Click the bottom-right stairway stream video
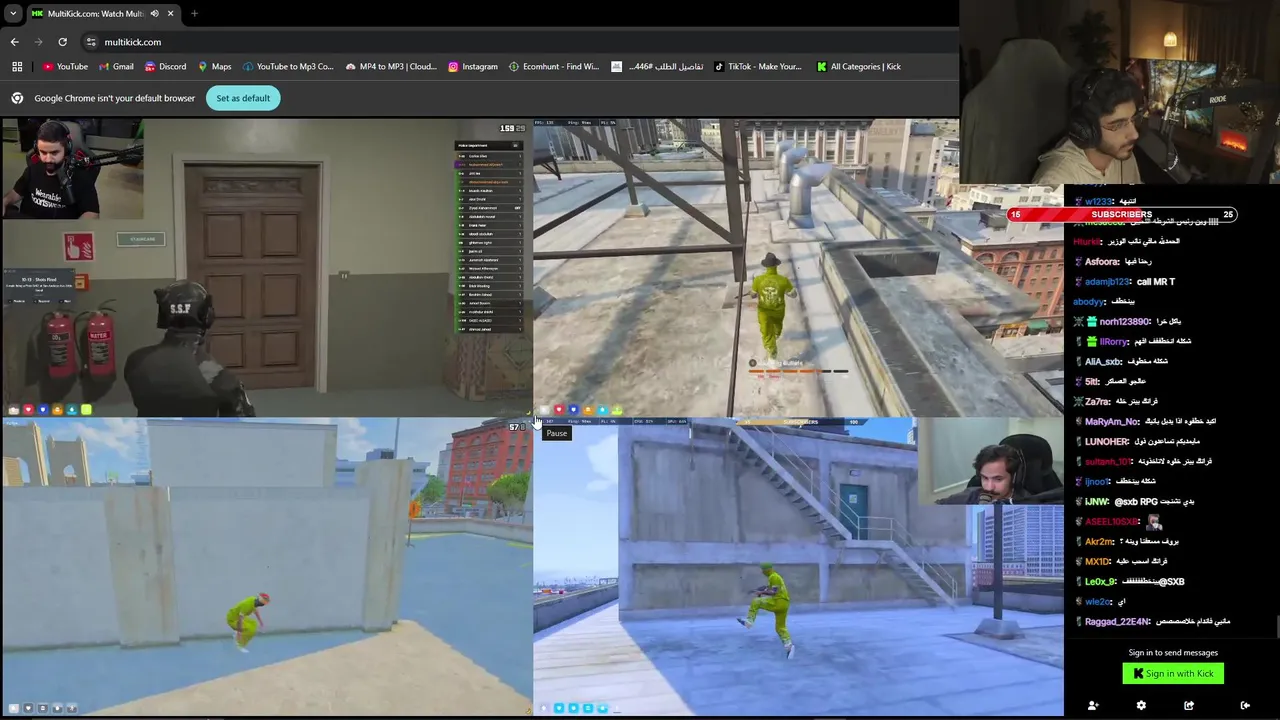This screenshot has height=720, width=1280. pos(798,566)
